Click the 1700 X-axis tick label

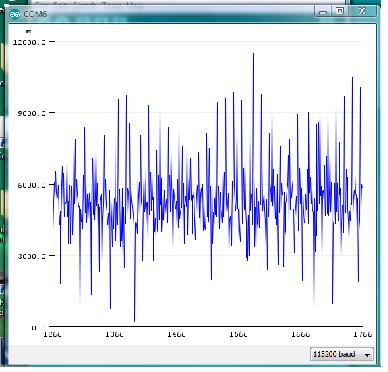(x=362, y=334)
